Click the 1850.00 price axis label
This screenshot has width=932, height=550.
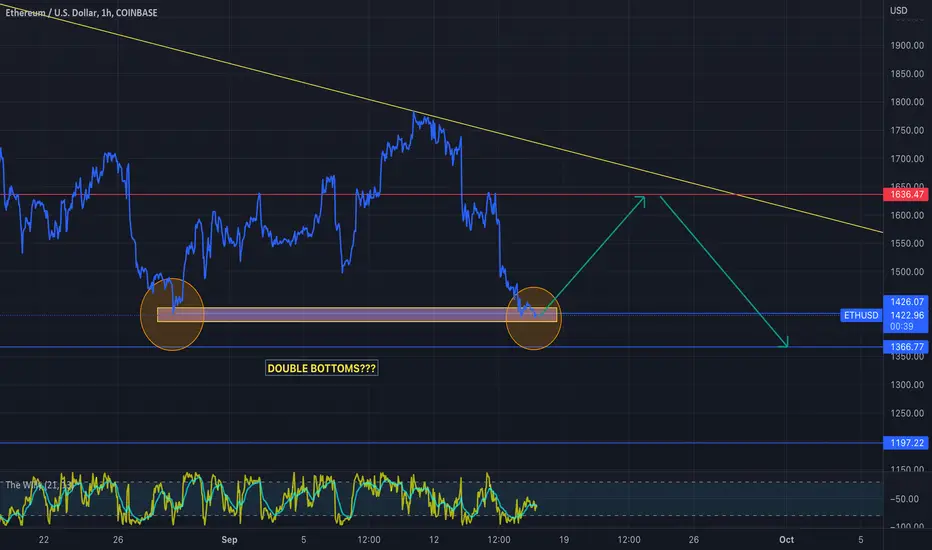tap(907, 74)
